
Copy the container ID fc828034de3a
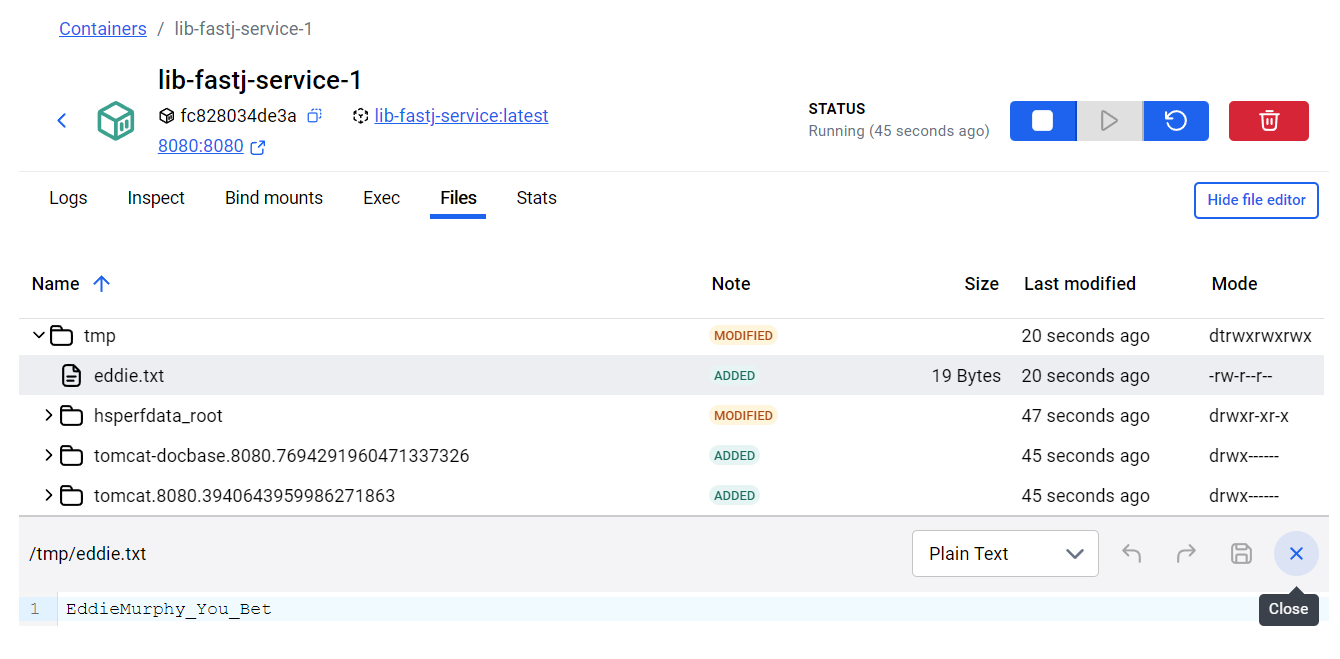coord(314,116)
